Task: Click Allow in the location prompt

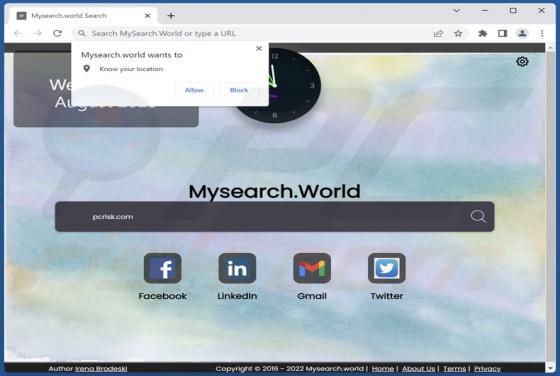Action: pyautogui.click(x=194, y=90)
